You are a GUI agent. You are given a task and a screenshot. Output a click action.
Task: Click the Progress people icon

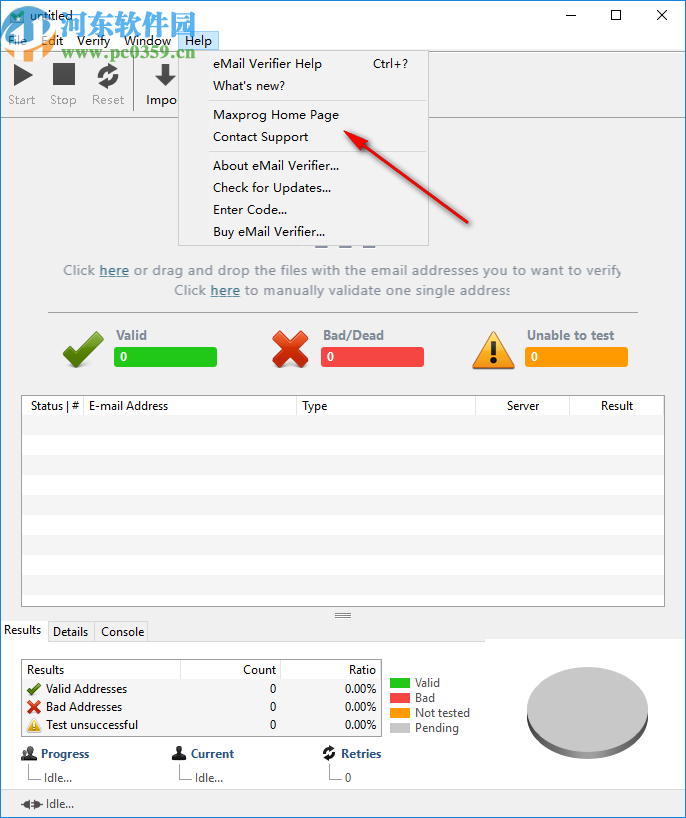29,753
